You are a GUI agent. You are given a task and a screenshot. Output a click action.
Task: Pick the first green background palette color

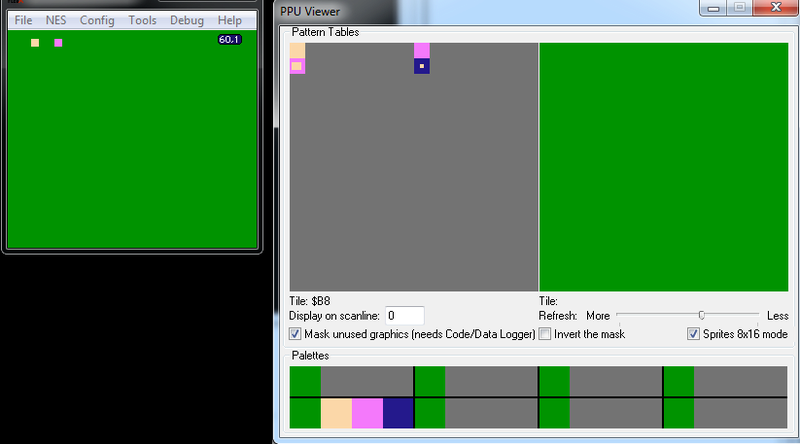pyautogui.click(x=305, y=381)
